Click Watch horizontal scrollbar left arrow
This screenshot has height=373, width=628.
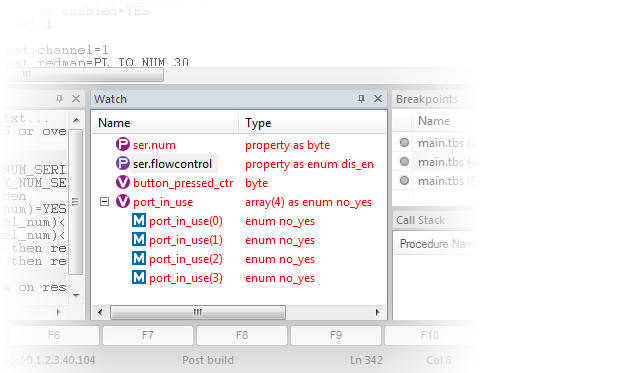100,312
